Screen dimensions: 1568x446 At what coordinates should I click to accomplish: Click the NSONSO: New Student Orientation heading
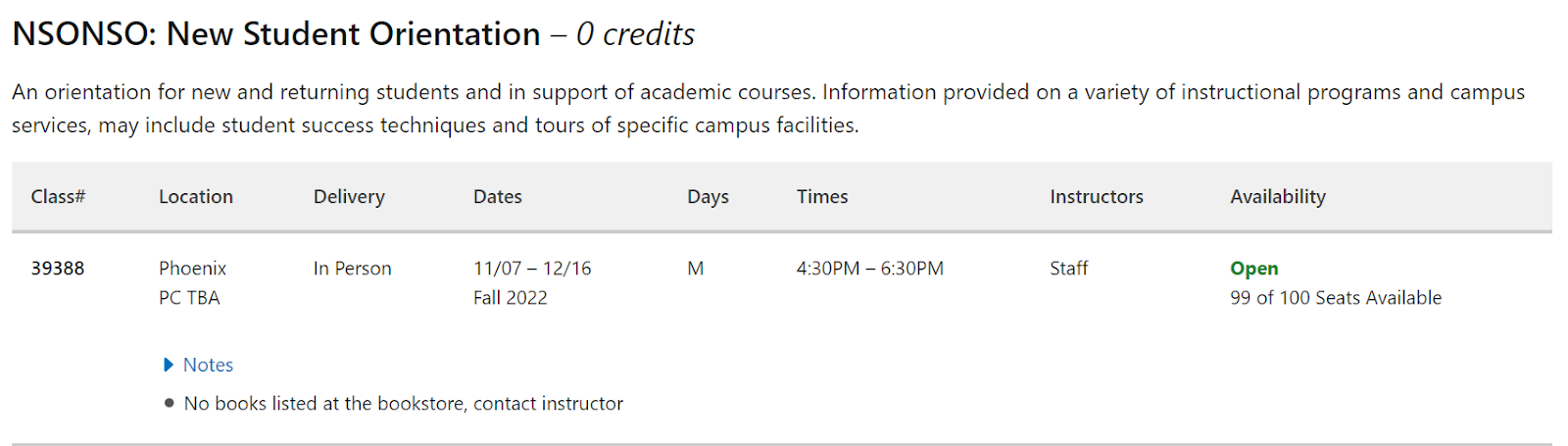click(x=276, y=34)
